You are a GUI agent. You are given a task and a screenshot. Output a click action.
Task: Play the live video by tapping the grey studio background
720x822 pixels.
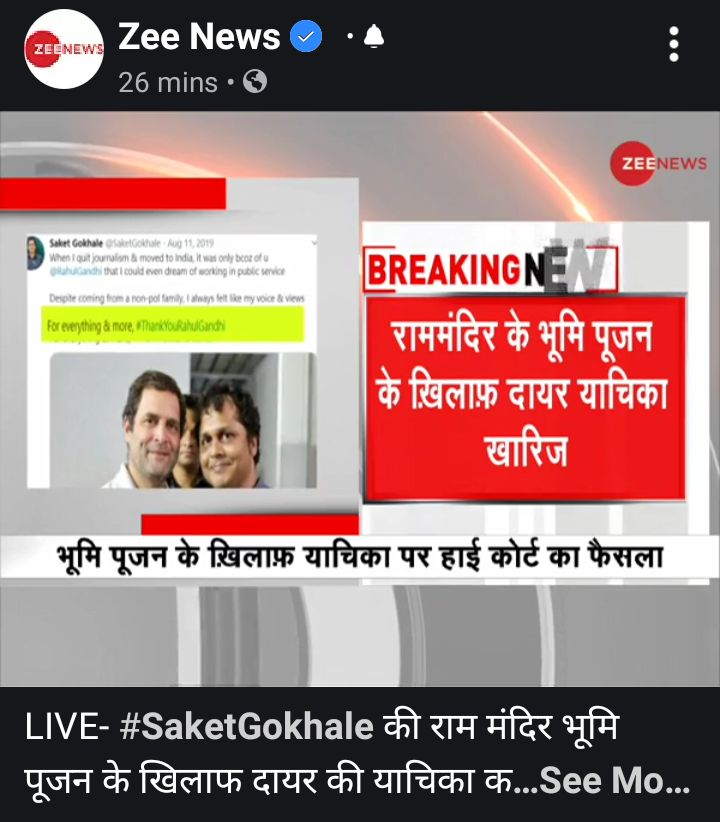coord(360,634)
